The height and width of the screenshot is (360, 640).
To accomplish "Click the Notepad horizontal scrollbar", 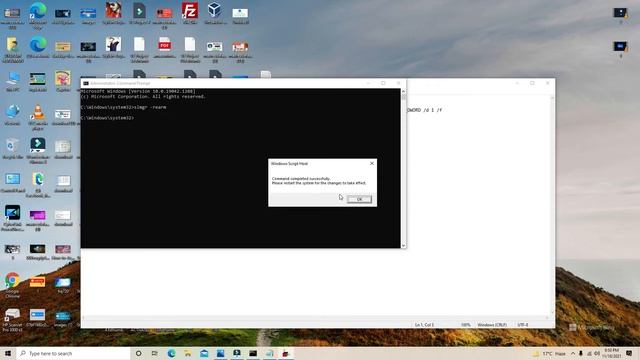I will click(x=315, y=318).
